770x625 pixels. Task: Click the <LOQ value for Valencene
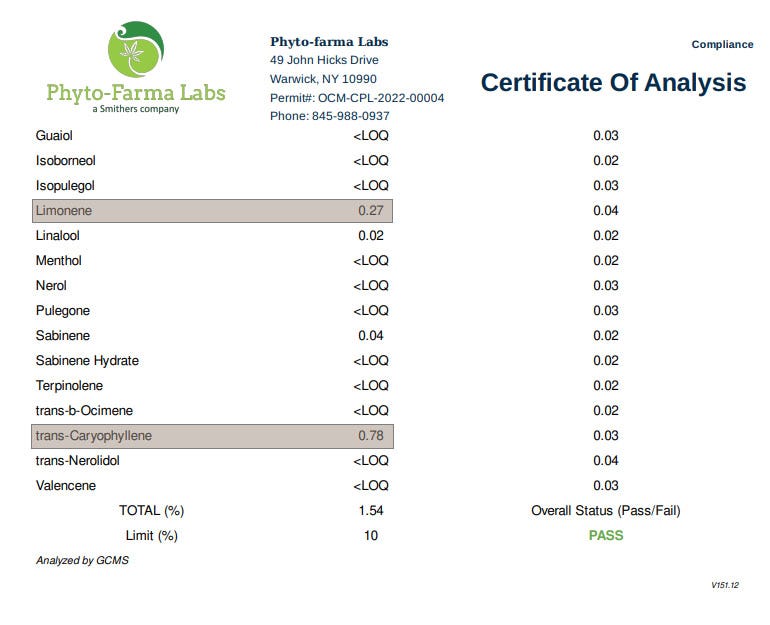[x=371, y=487]
